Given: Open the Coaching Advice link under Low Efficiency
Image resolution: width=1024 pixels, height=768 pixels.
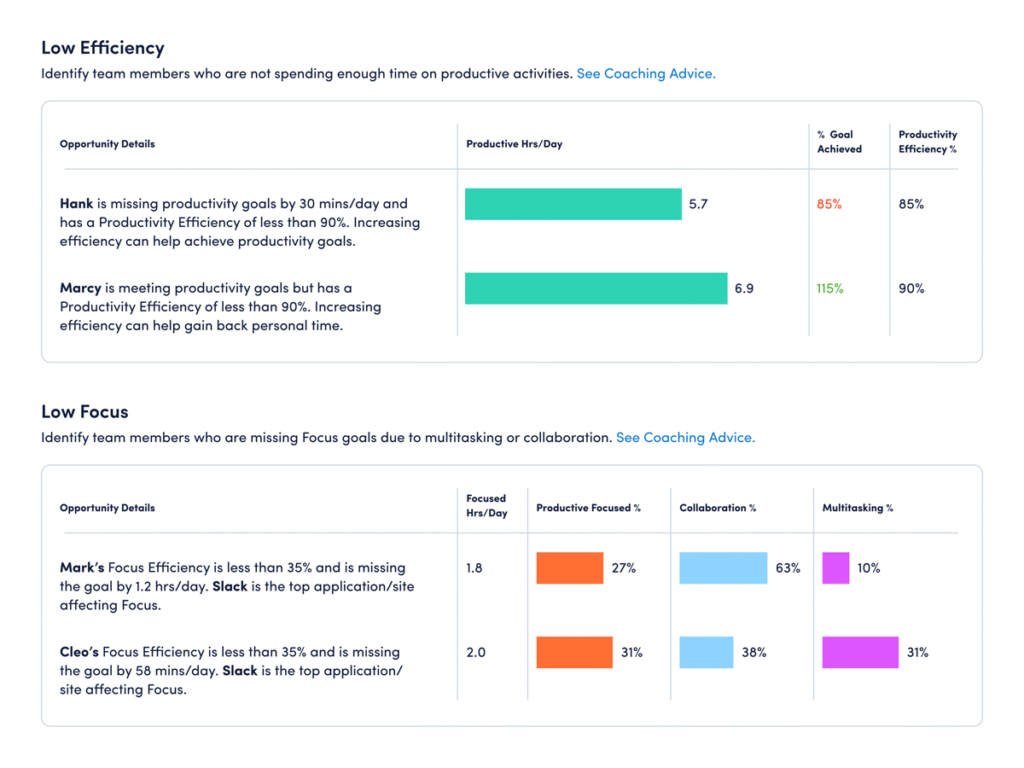Looking at the screenshot, I should coord(645,73).
